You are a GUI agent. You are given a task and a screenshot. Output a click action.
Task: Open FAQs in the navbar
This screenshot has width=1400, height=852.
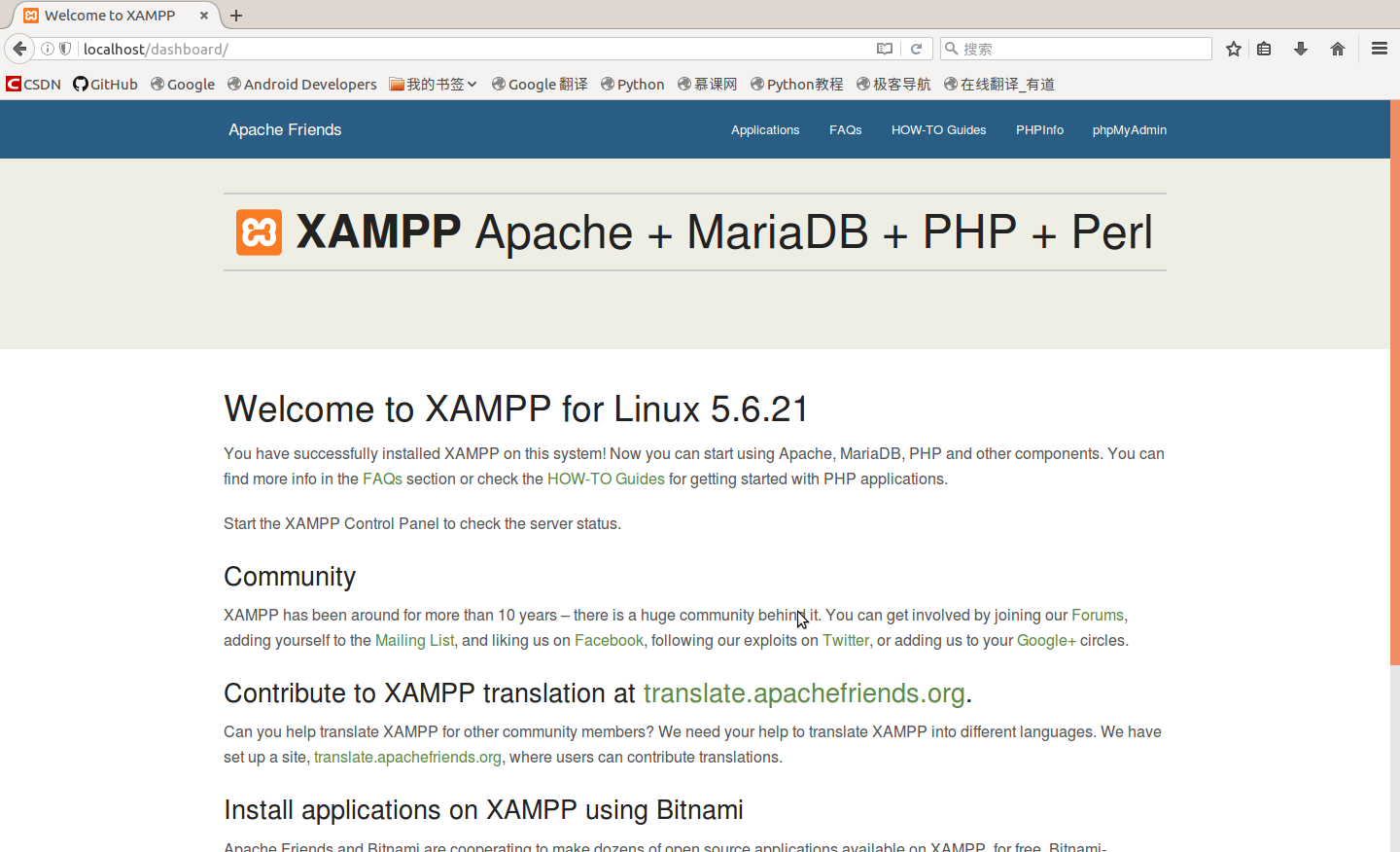point(846,130)
